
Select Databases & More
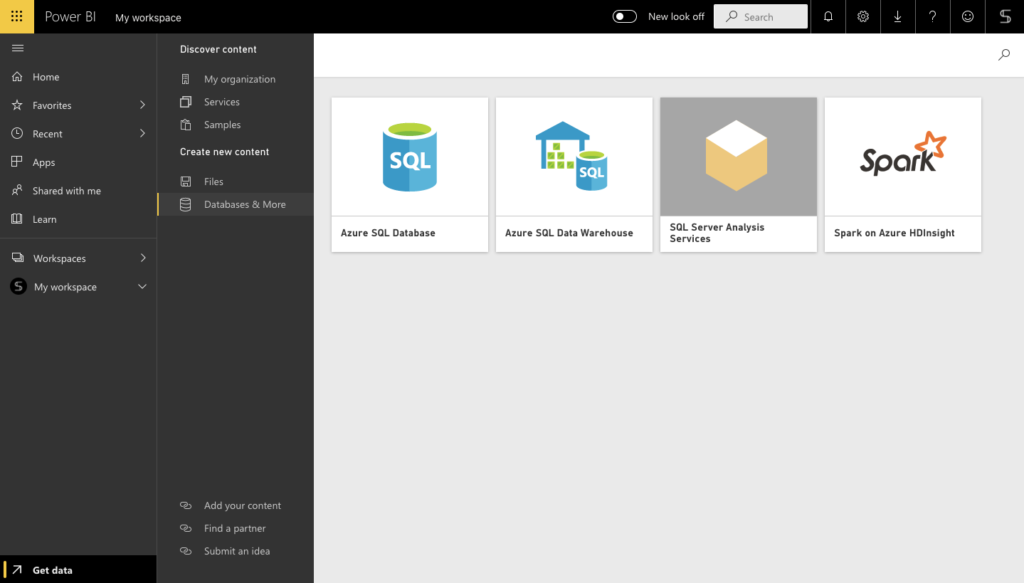pos(236,204)
